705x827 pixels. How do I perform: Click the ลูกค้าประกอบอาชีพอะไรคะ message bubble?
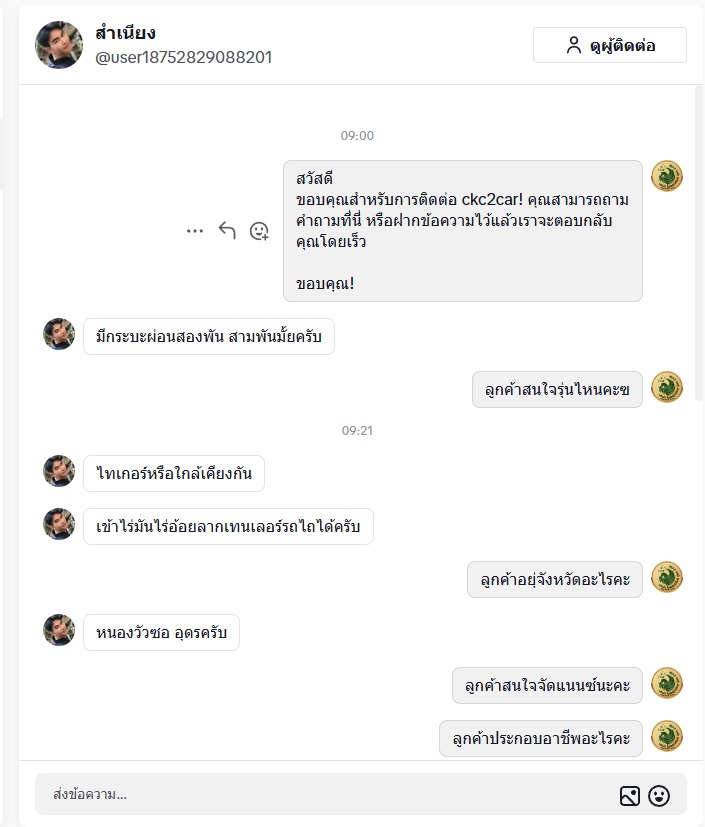pos(540,738)
